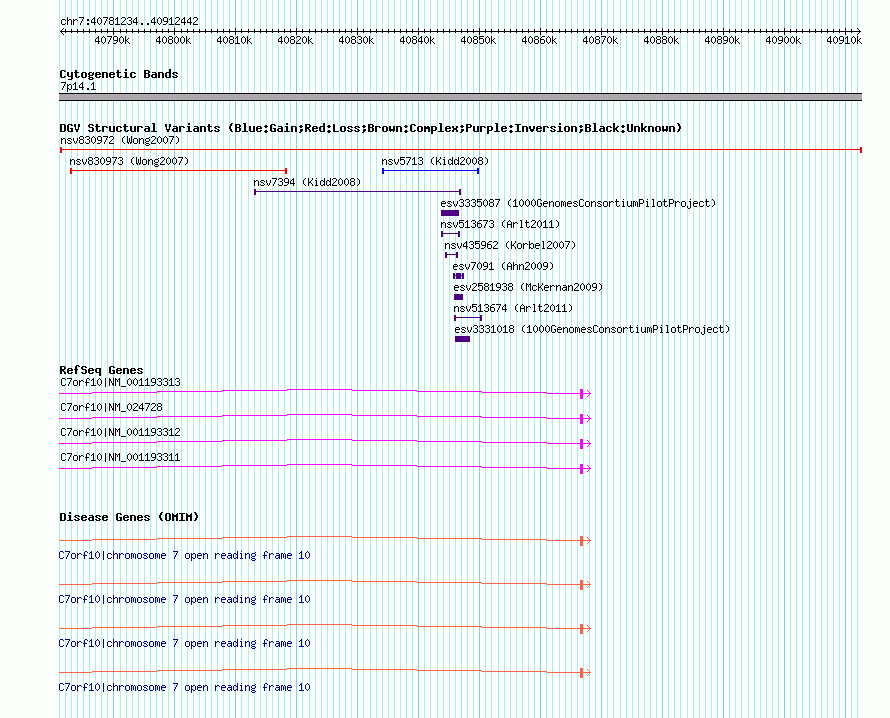The width and height of the screenshot is (890, 718).
Task: Open variant label nsv513674 (Arlt2011)
Action: [x=513, y=309]
